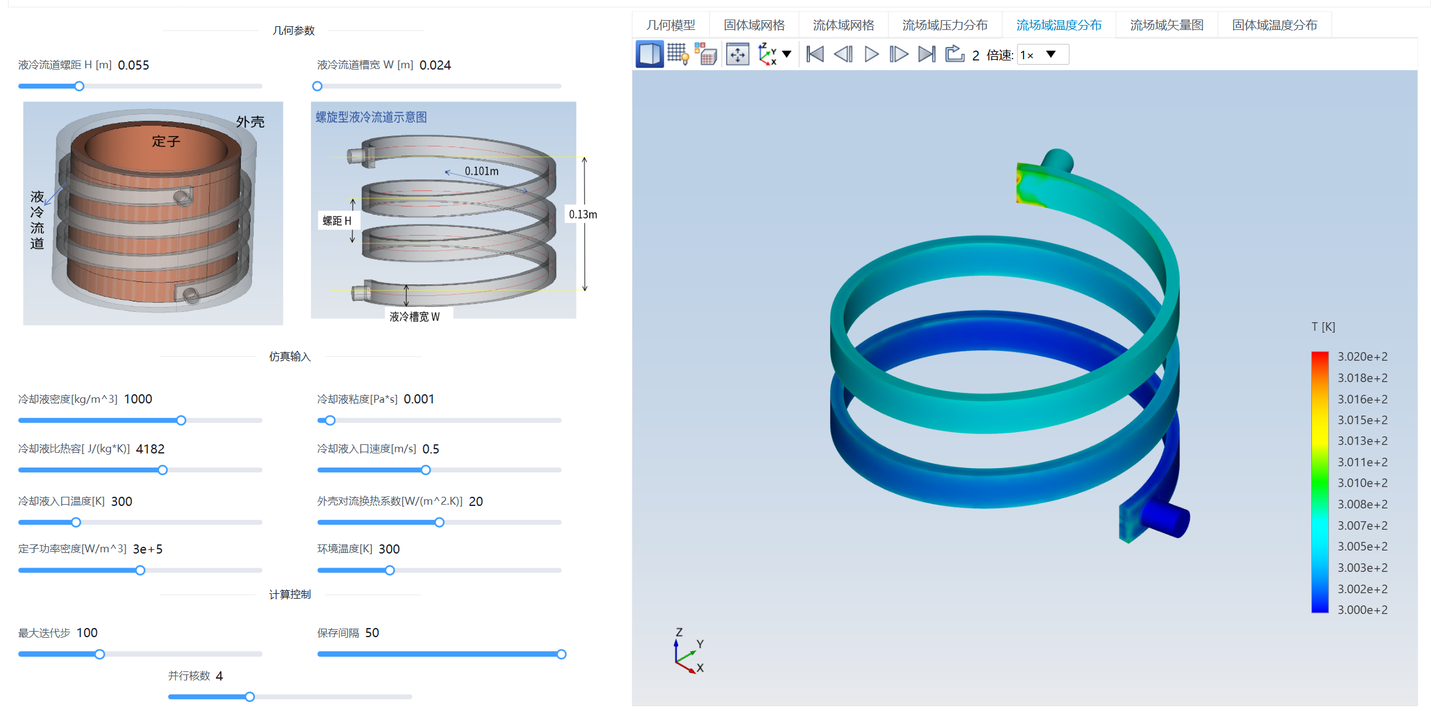The image size is (1440, 711).
Task: Switch to the 固体域网格 tab
Action: click(x=754, y=25)
